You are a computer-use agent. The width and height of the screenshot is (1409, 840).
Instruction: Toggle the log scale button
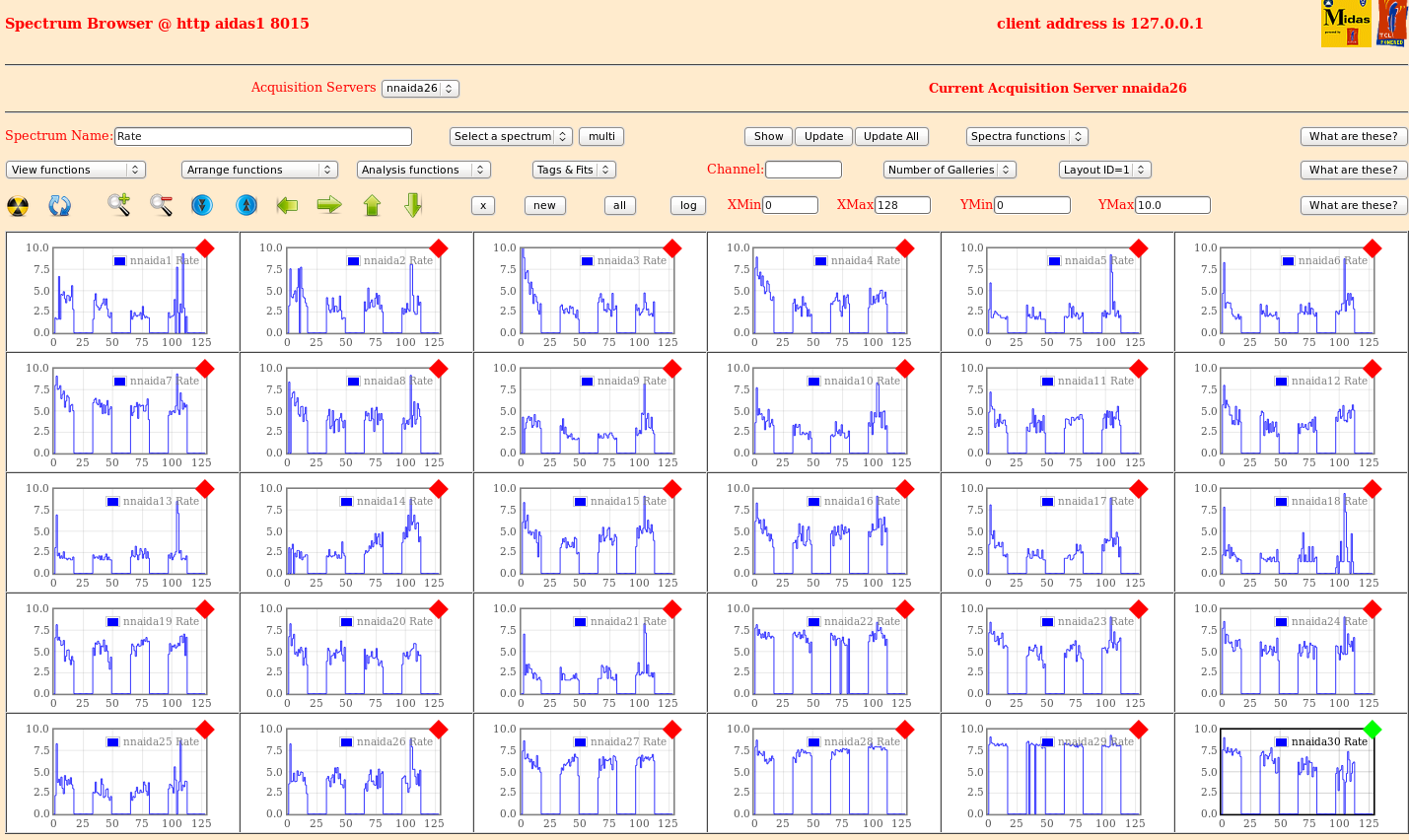click(x=688, y=206)
